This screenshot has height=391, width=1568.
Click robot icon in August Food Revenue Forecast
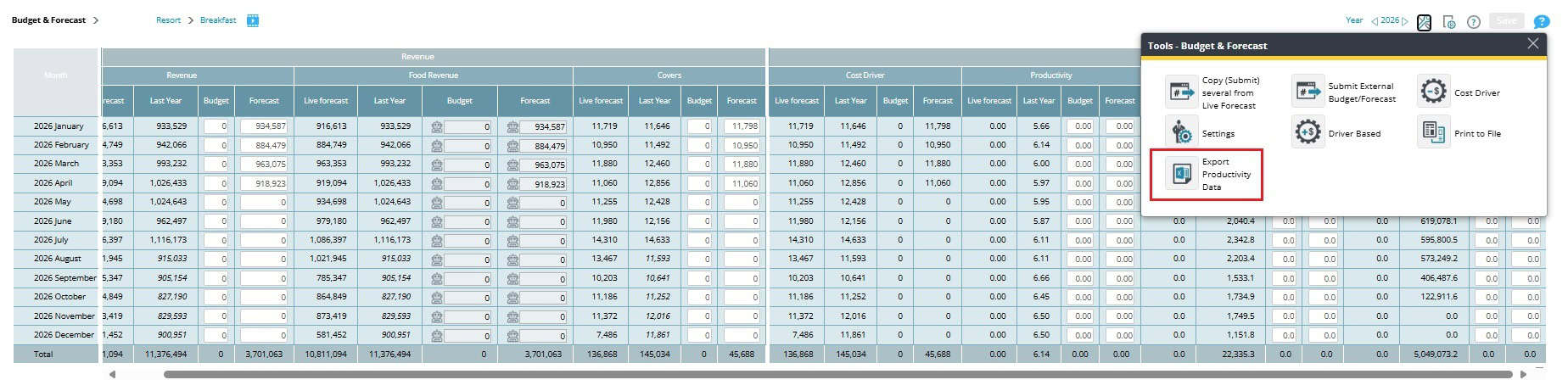tap(512, 260)
